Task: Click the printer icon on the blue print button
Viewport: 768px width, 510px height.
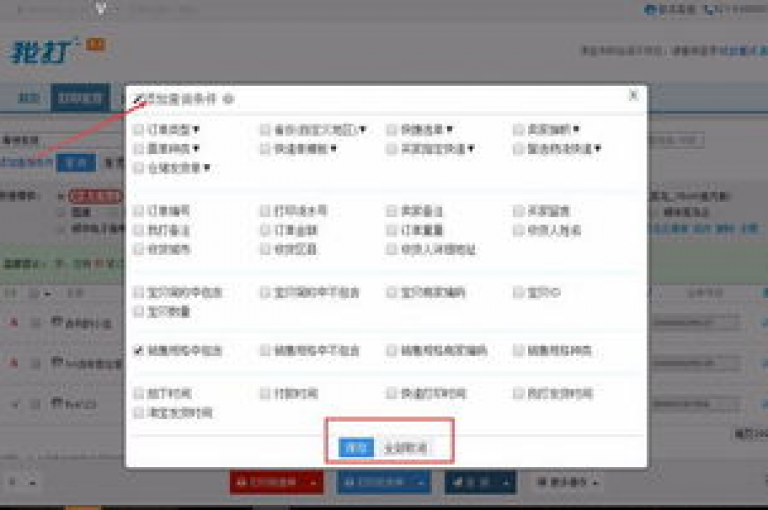Action: click(349, 483)
